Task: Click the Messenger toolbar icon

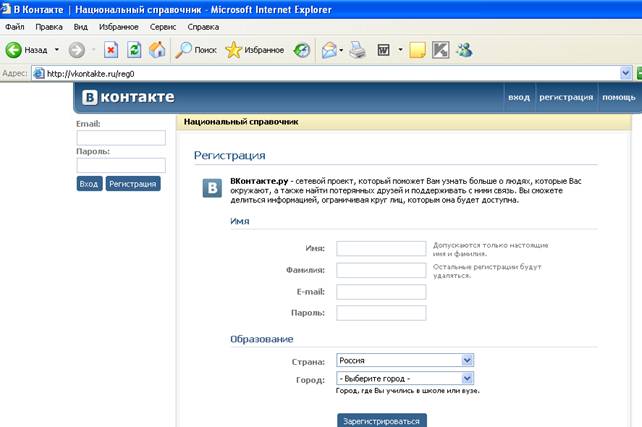Action: (464, 49)
